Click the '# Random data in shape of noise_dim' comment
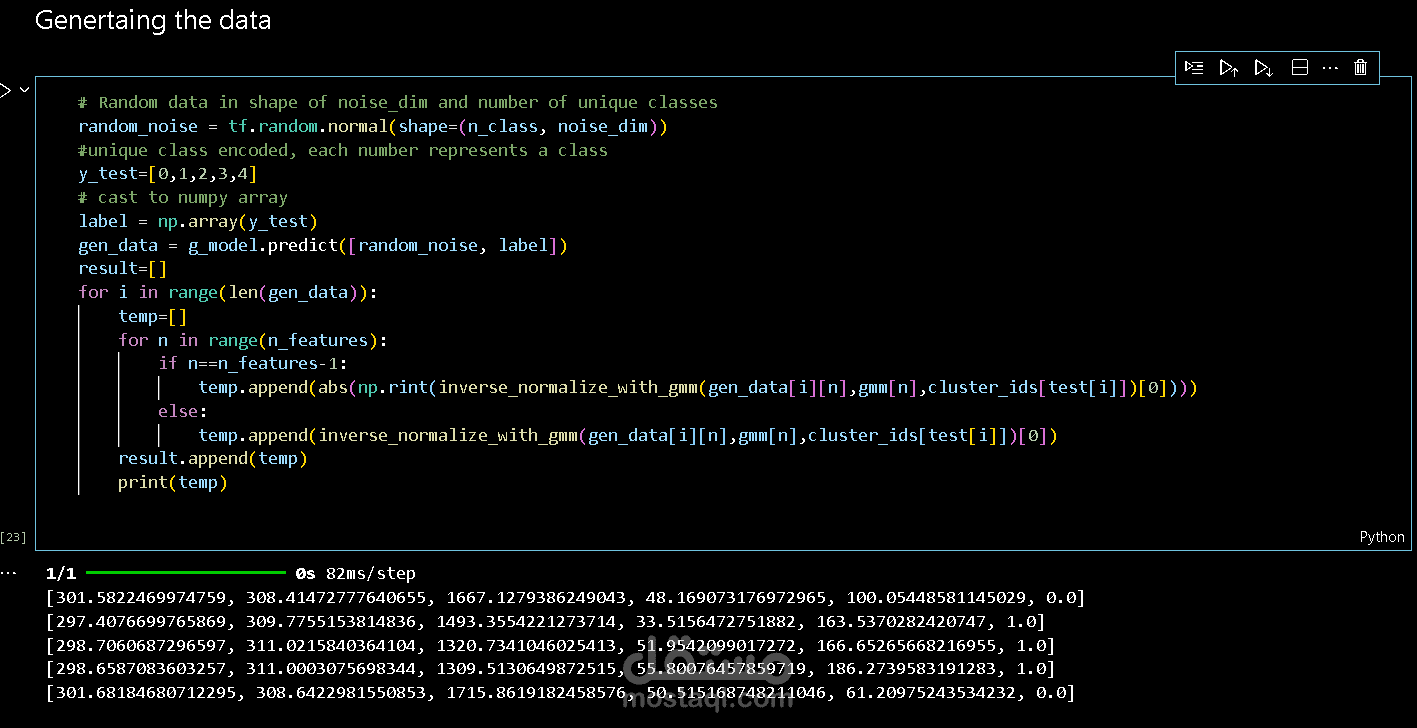 coord(398,102)
